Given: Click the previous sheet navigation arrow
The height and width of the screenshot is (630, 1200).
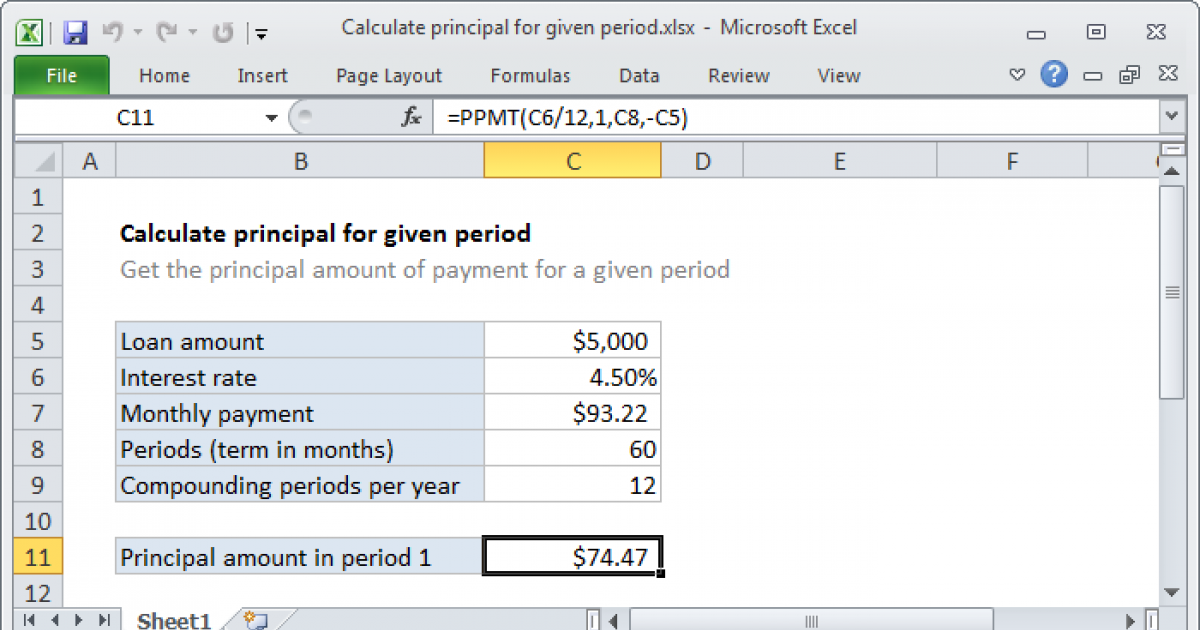Looking at the screenshot, I should (53, 620).
